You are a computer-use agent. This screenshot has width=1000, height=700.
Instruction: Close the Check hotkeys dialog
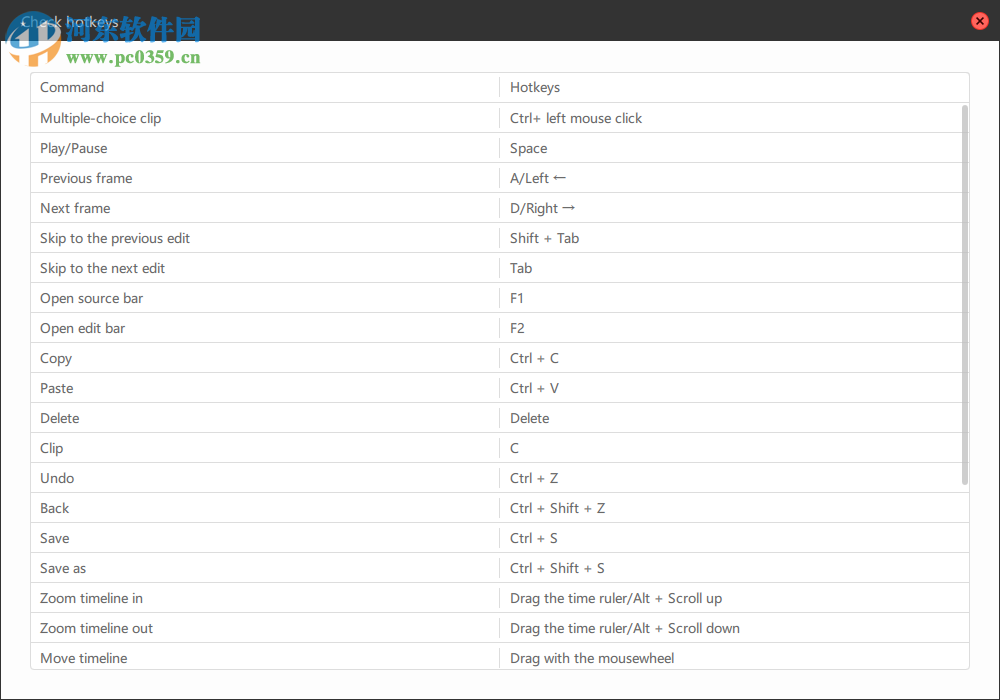[980, 21]
